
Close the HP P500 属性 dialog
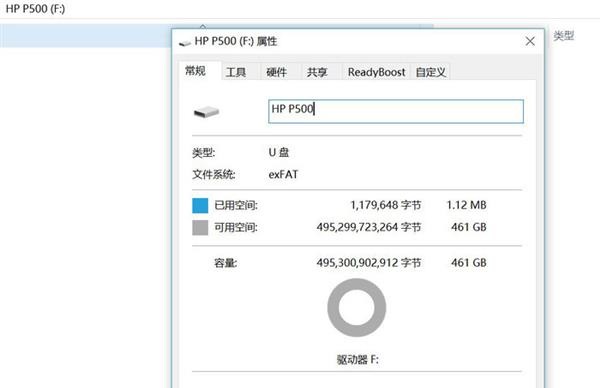[530, 41]
